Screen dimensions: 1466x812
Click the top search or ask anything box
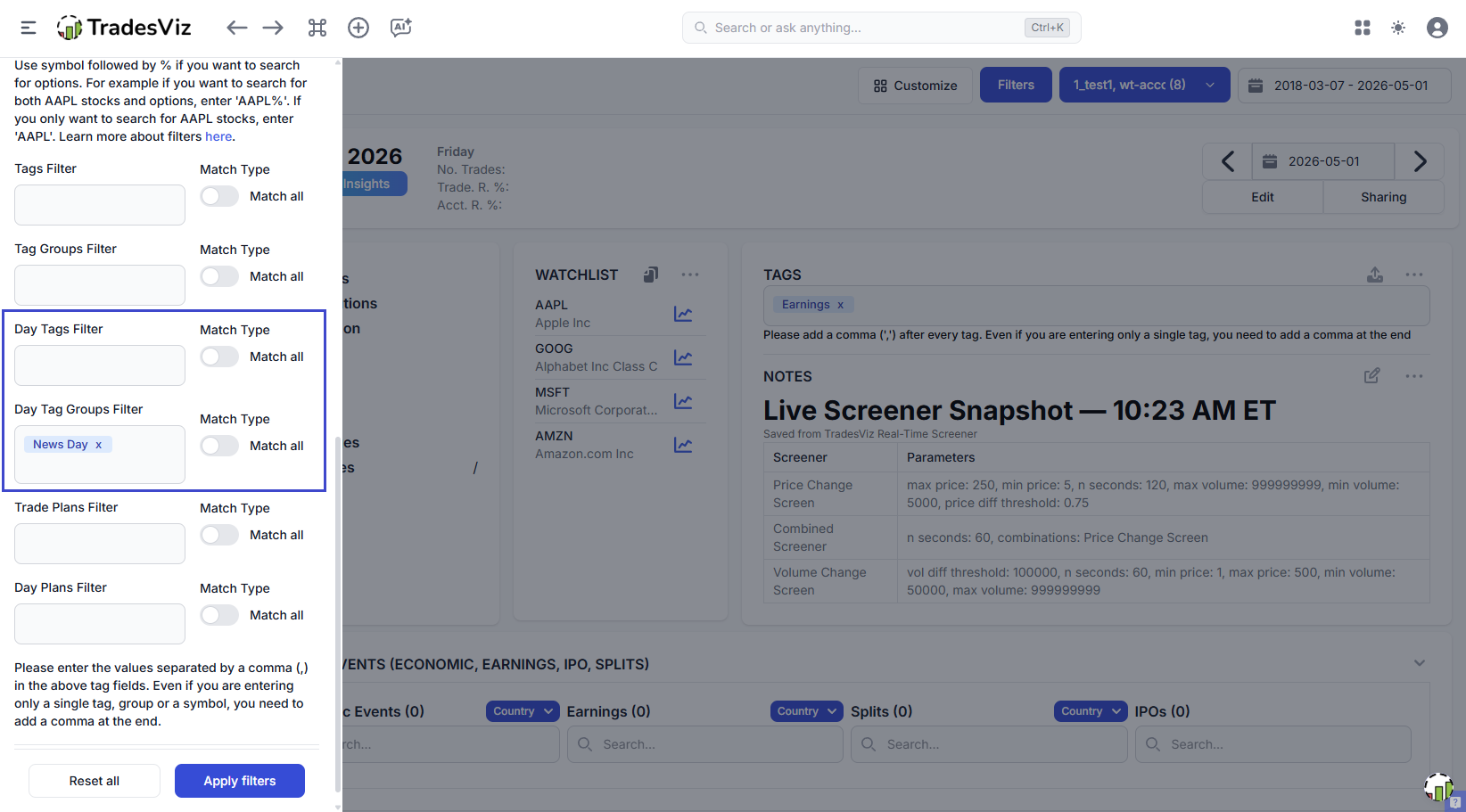point(881,28)
